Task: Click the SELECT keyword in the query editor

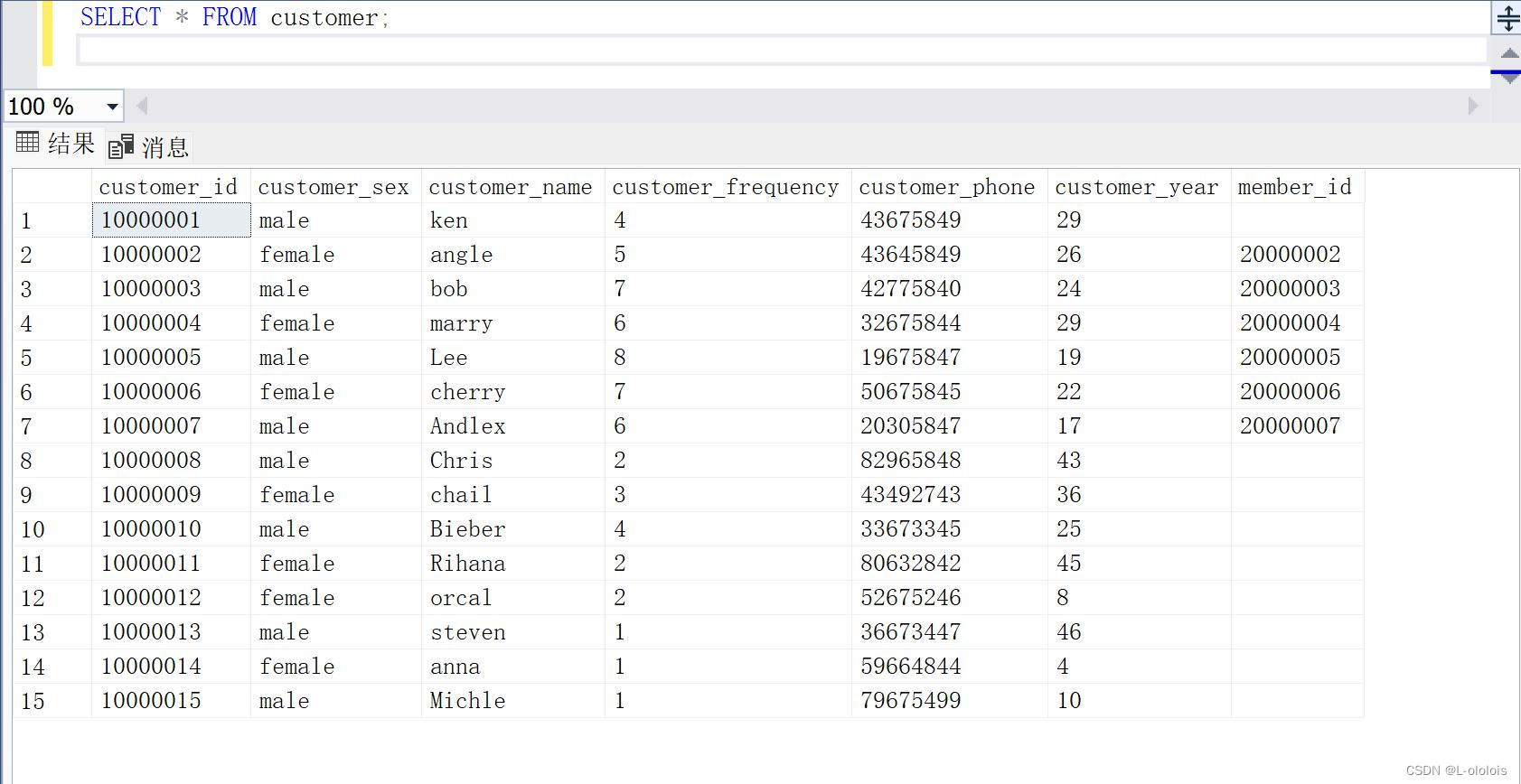Action: pos(120,17)
